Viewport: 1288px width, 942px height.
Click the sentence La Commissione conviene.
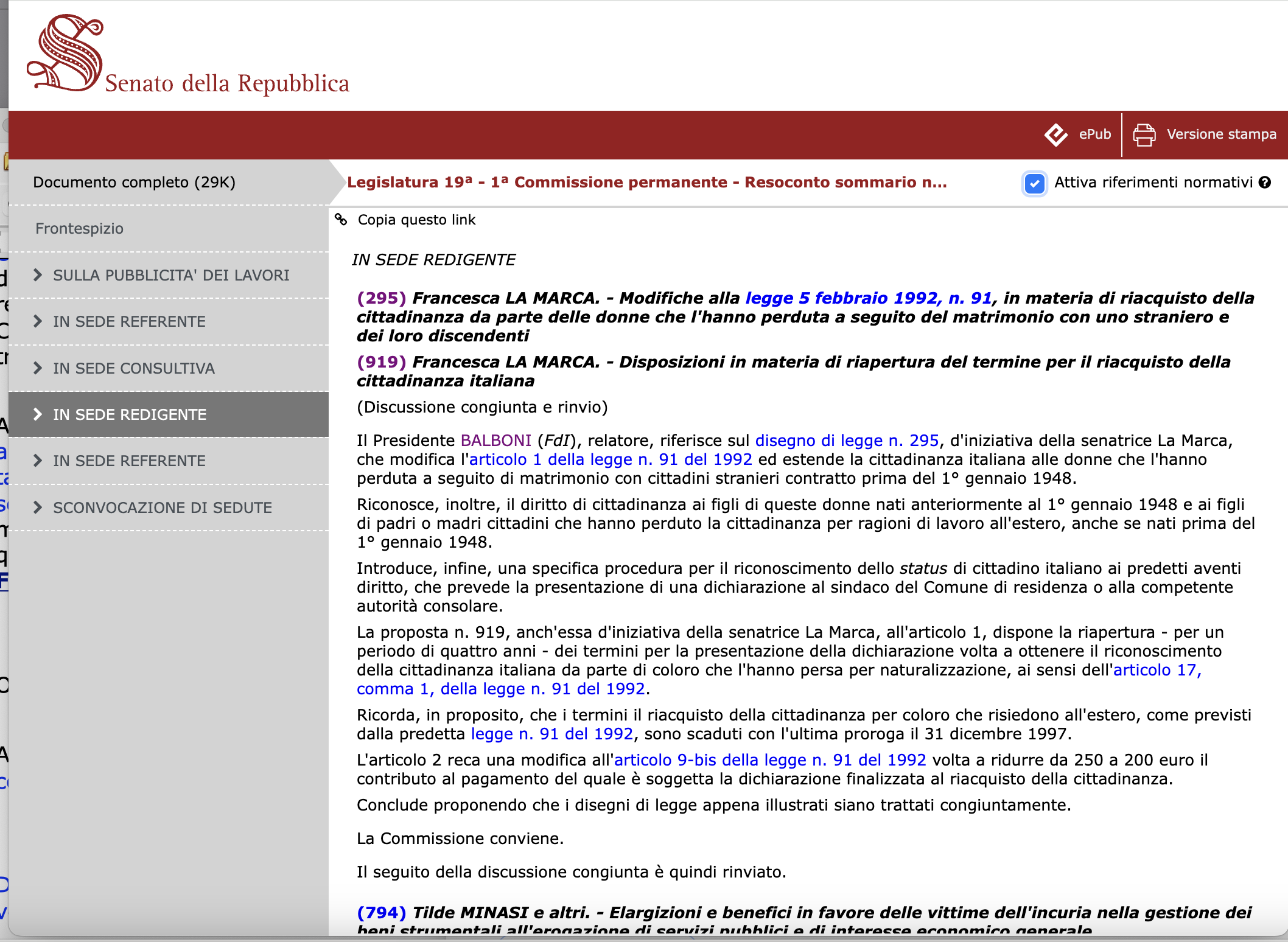click(x=460, y=839)
